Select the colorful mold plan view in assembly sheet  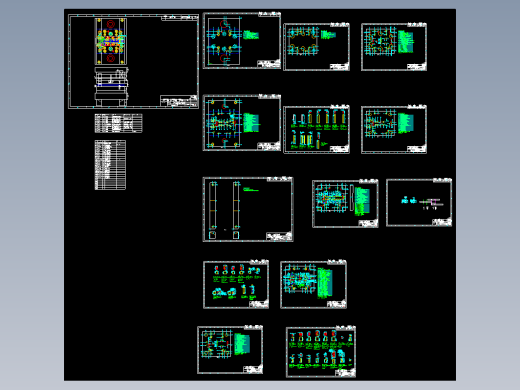pyautogui.click(x=111, y=41)
